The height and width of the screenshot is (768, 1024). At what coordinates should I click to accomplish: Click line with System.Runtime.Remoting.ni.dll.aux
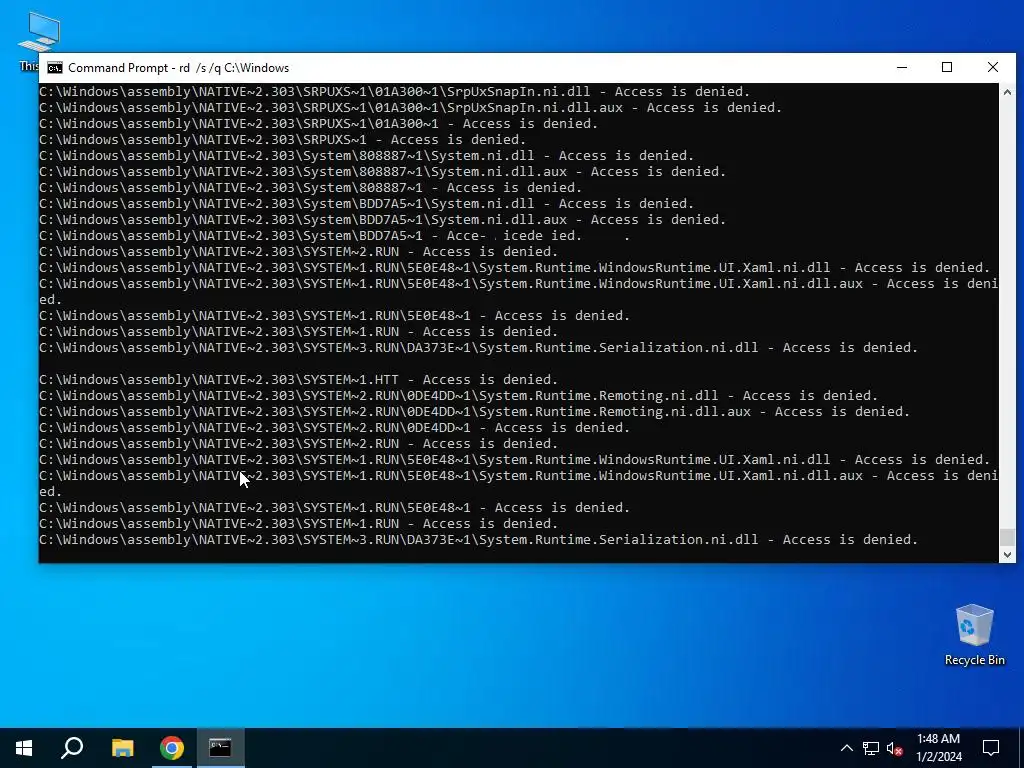click(x=475, y=411)
